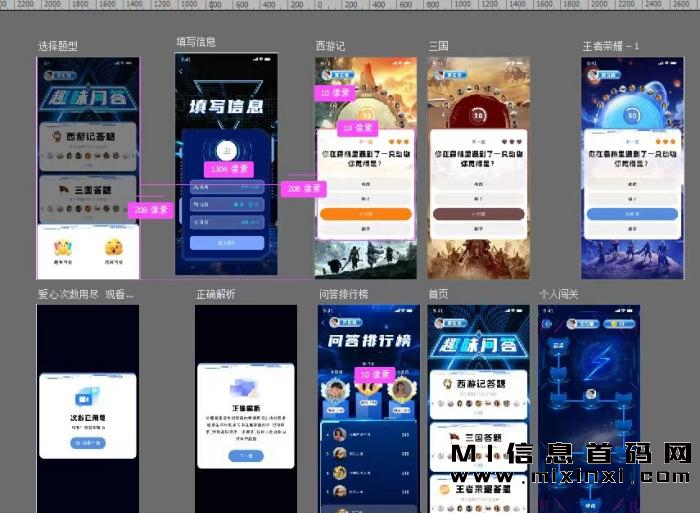The height and width of the screenshot is (513, 700).
Task: Click the 西游记答题 card in 首页 artboard
Action: pos(478,395)
